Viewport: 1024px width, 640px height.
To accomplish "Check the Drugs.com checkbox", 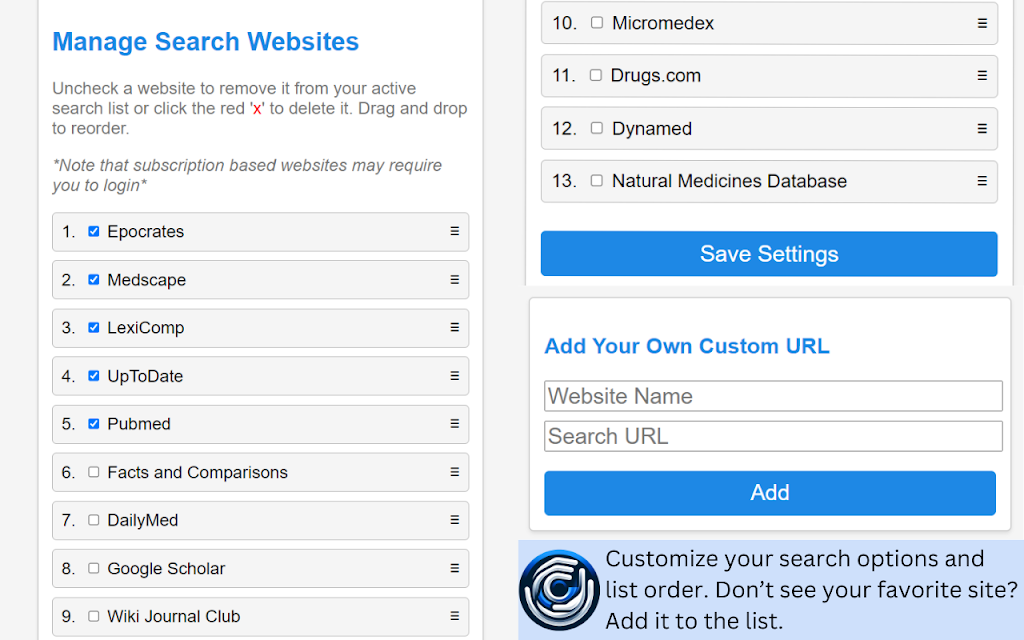I will point(596,75).
